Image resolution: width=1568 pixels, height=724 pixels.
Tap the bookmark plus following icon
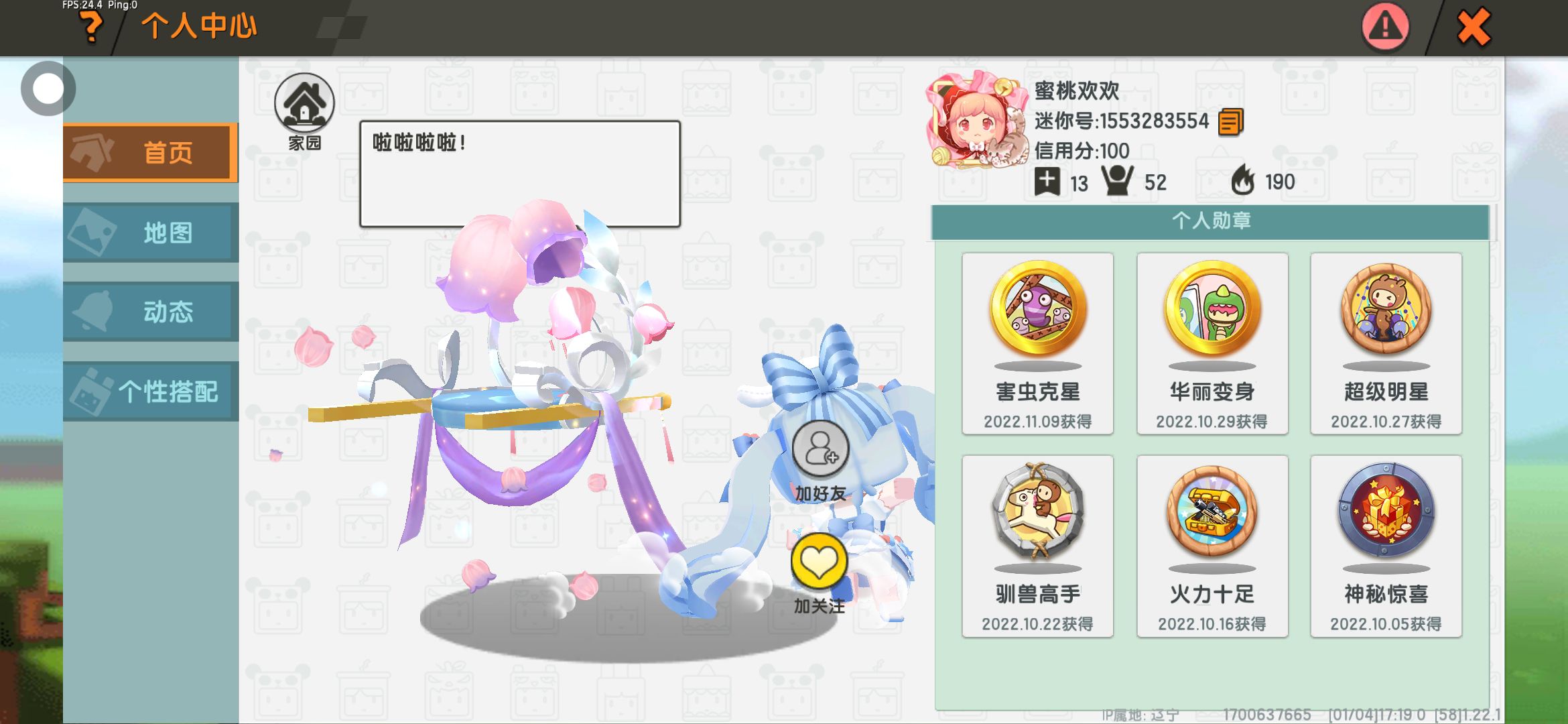(x=1047, y=182)
